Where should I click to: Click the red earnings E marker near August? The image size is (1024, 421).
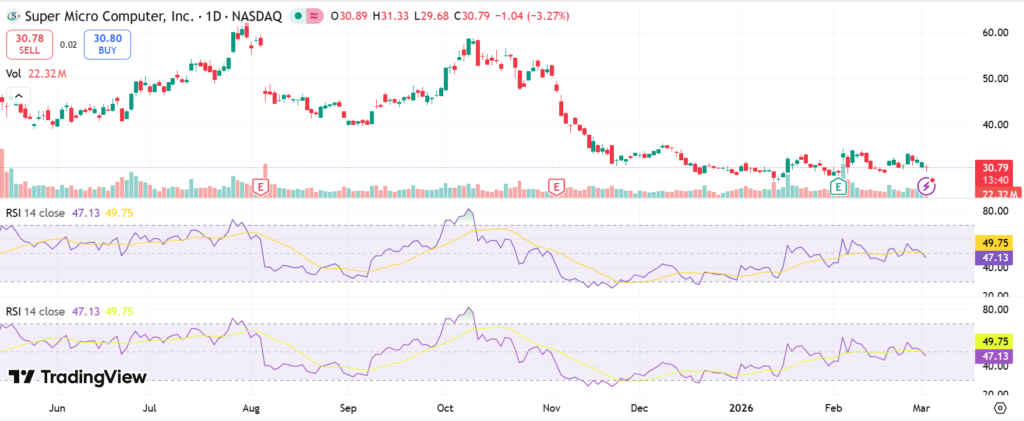pyautogui.click(x=261, y=187)
